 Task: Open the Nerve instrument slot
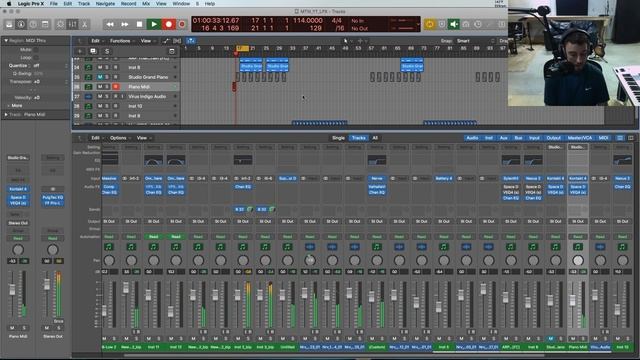pos(377,178)
